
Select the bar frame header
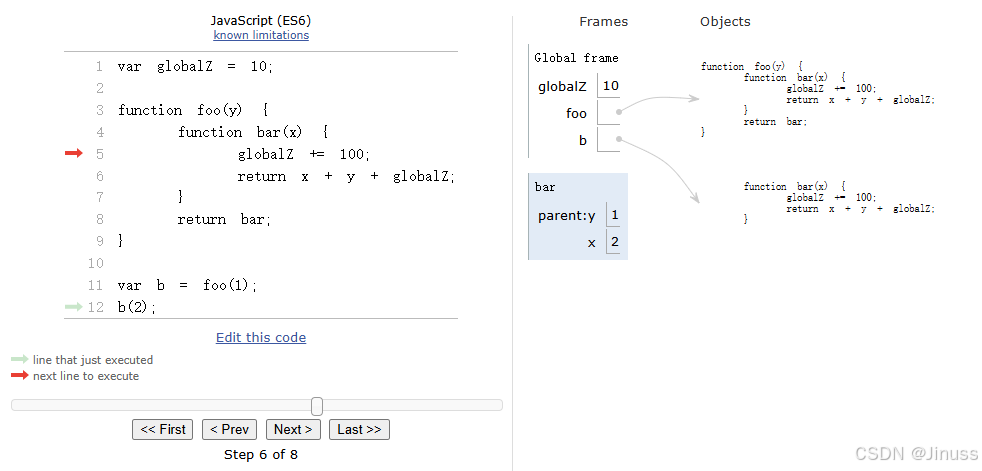click(545, 187)
